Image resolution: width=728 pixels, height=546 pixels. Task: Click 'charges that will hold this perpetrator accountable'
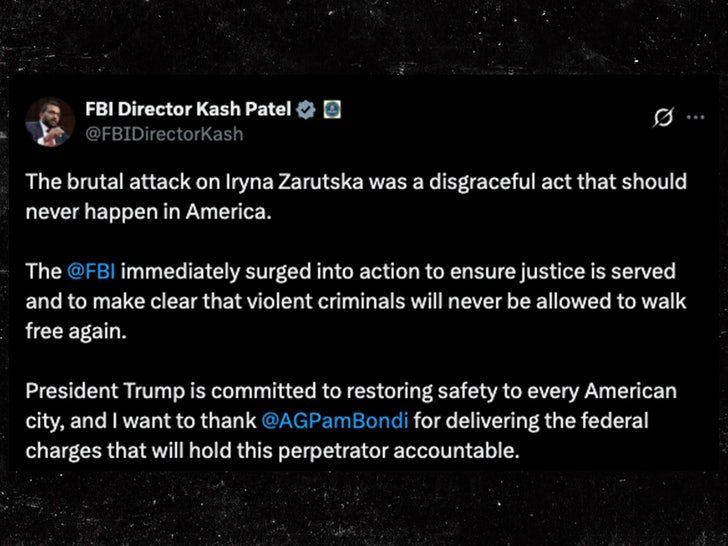(270, 449)
